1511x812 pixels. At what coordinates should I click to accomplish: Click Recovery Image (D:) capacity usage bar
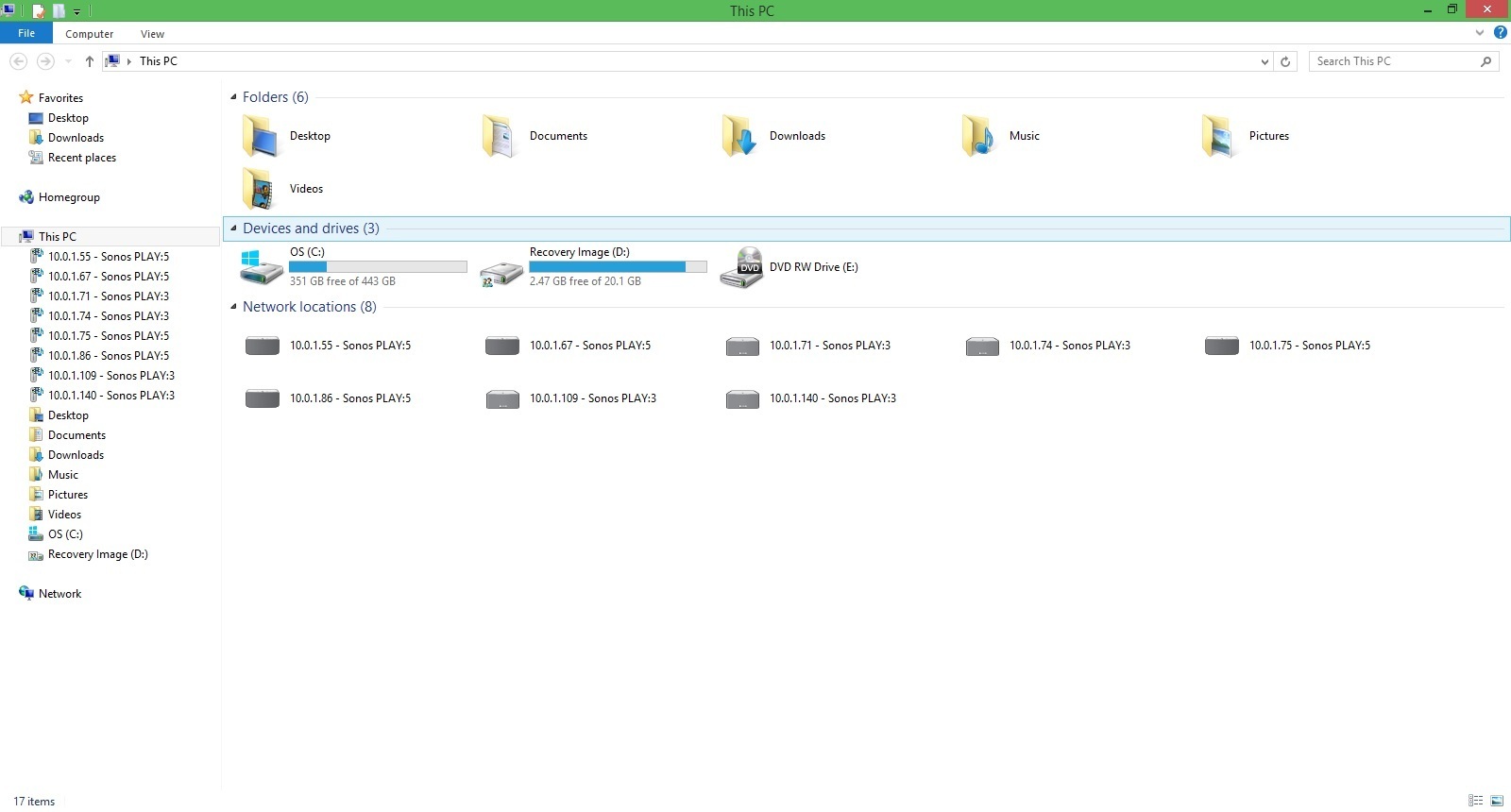(618, 267)
